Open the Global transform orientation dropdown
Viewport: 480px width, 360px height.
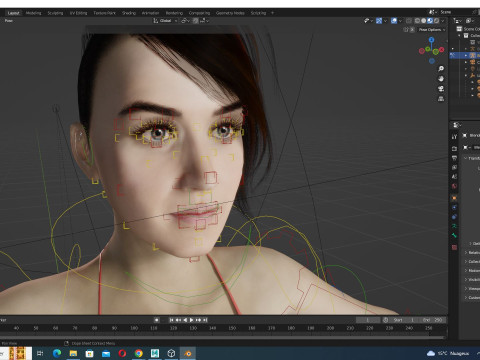(165, 21)
